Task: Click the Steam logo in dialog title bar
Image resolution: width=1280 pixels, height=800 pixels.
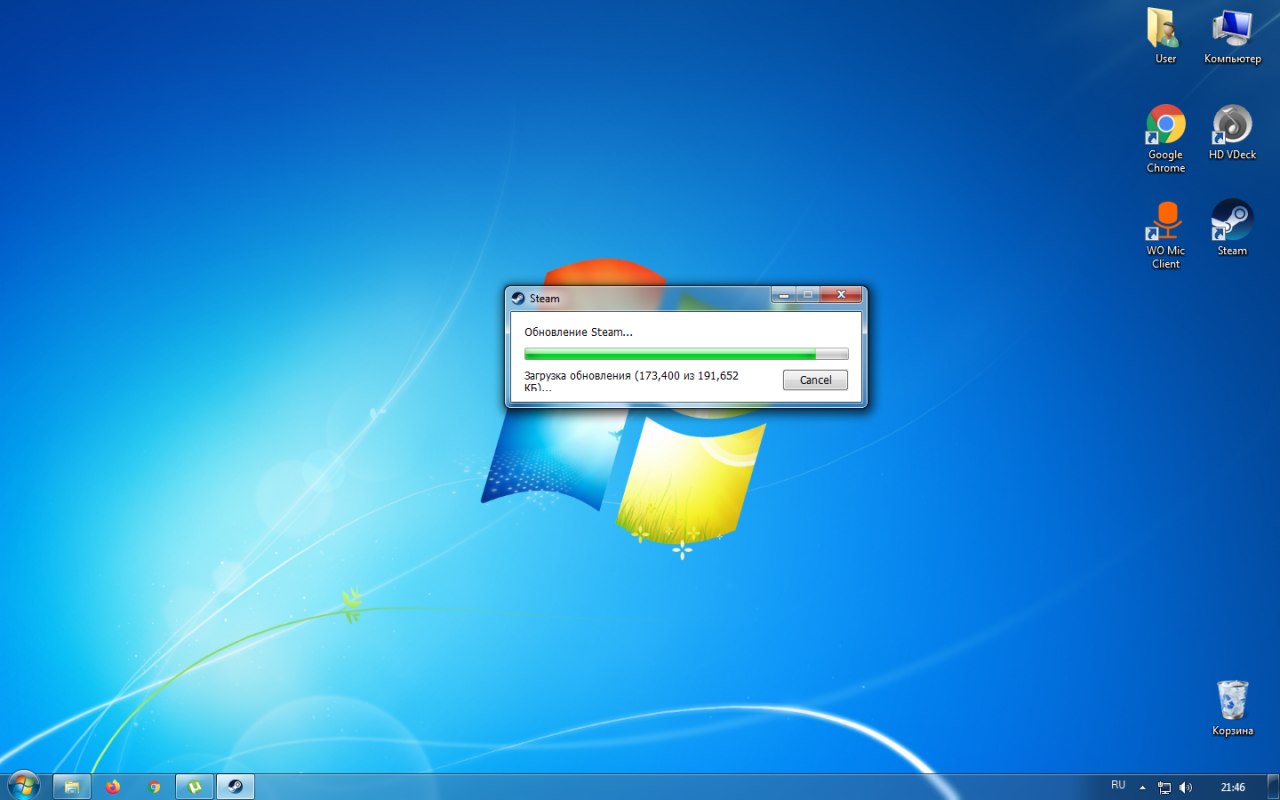Action: click(518, 298)
